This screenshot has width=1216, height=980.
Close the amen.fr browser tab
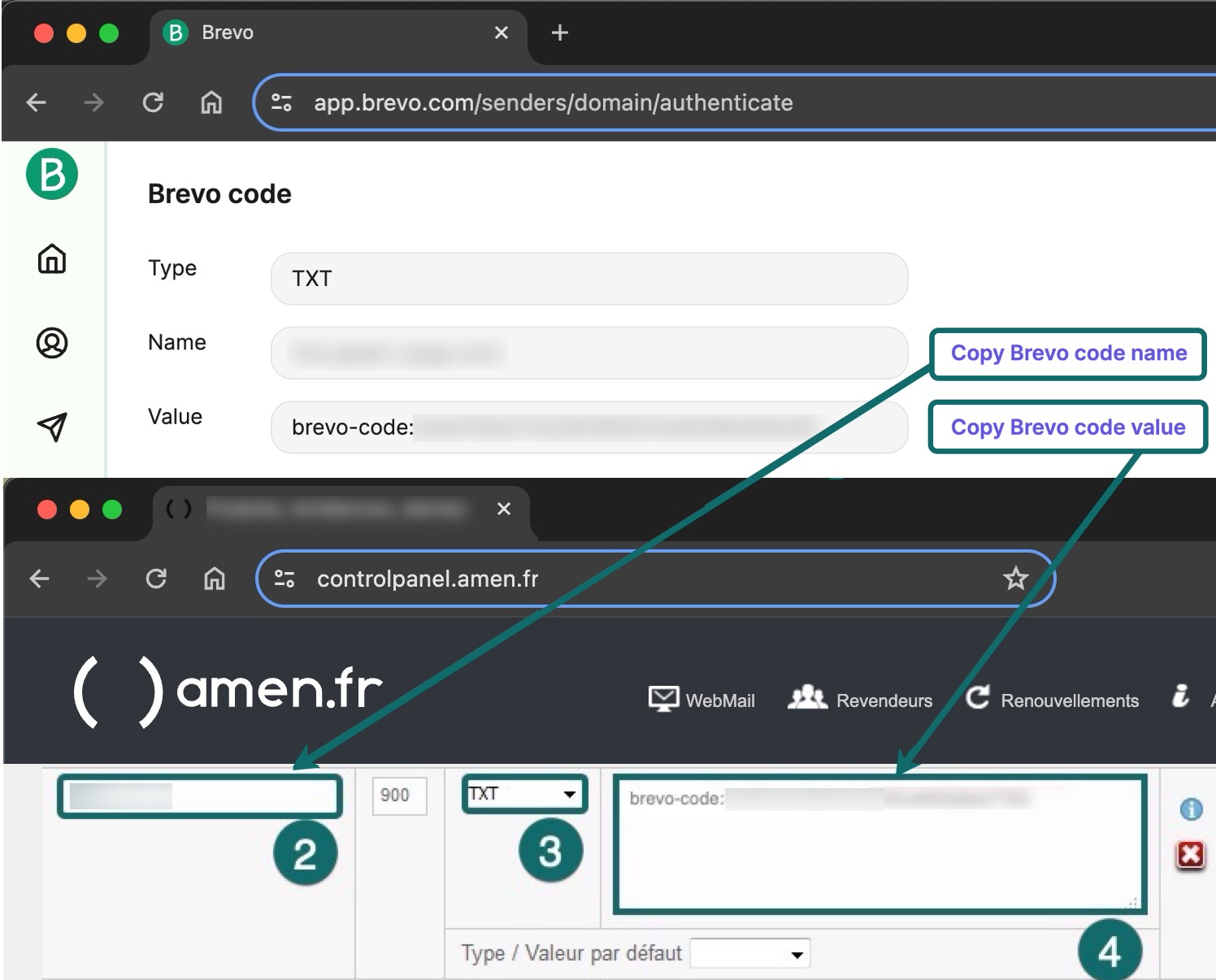(x=504, y=509)
